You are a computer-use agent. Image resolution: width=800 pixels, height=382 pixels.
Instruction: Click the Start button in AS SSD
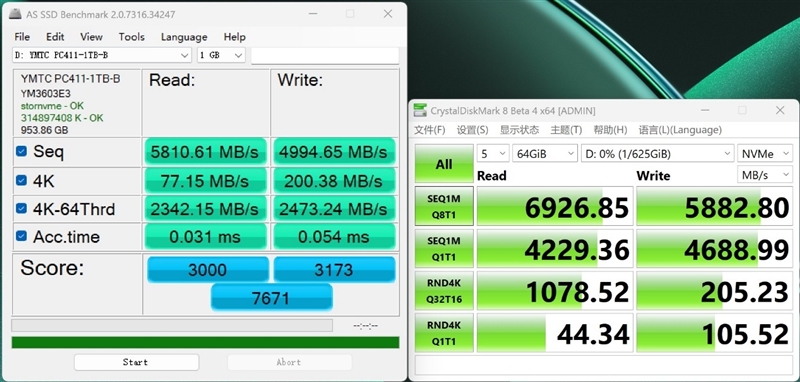pyautogui.click(x=136, y=362)
